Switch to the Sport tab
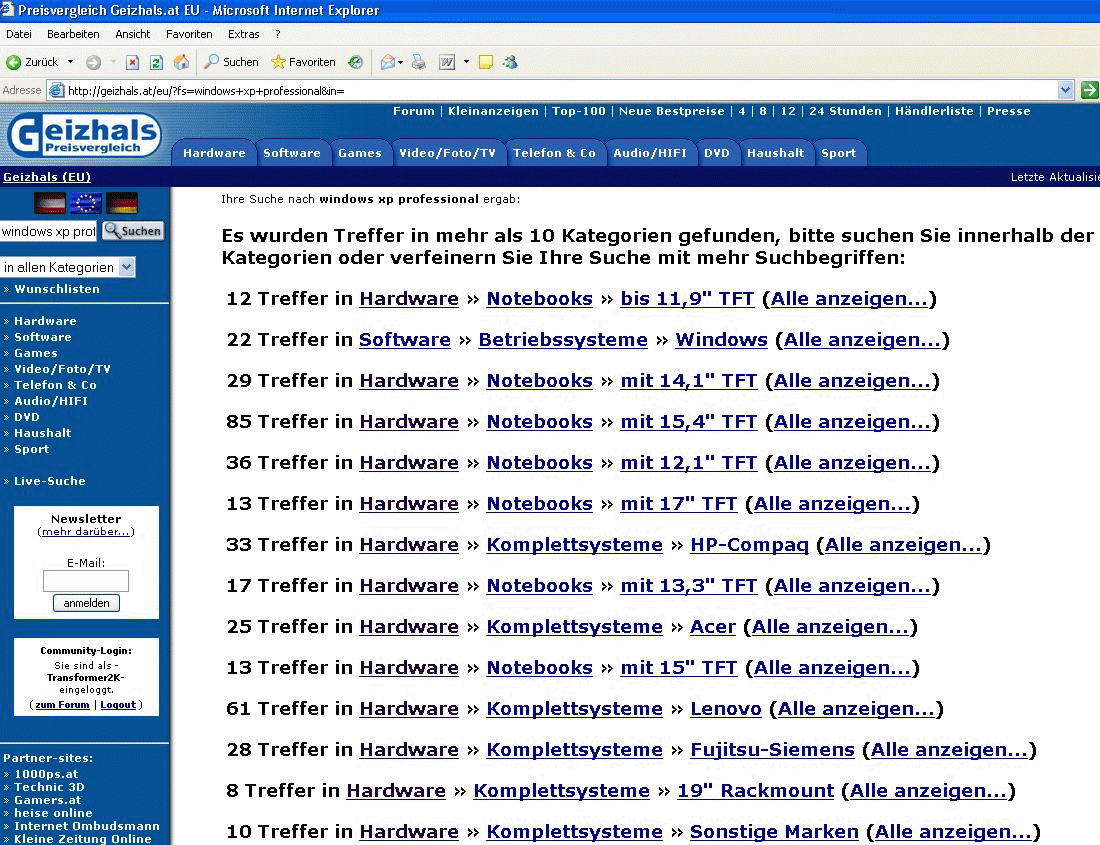The image size is (1100, 845). tap(838, 153)
